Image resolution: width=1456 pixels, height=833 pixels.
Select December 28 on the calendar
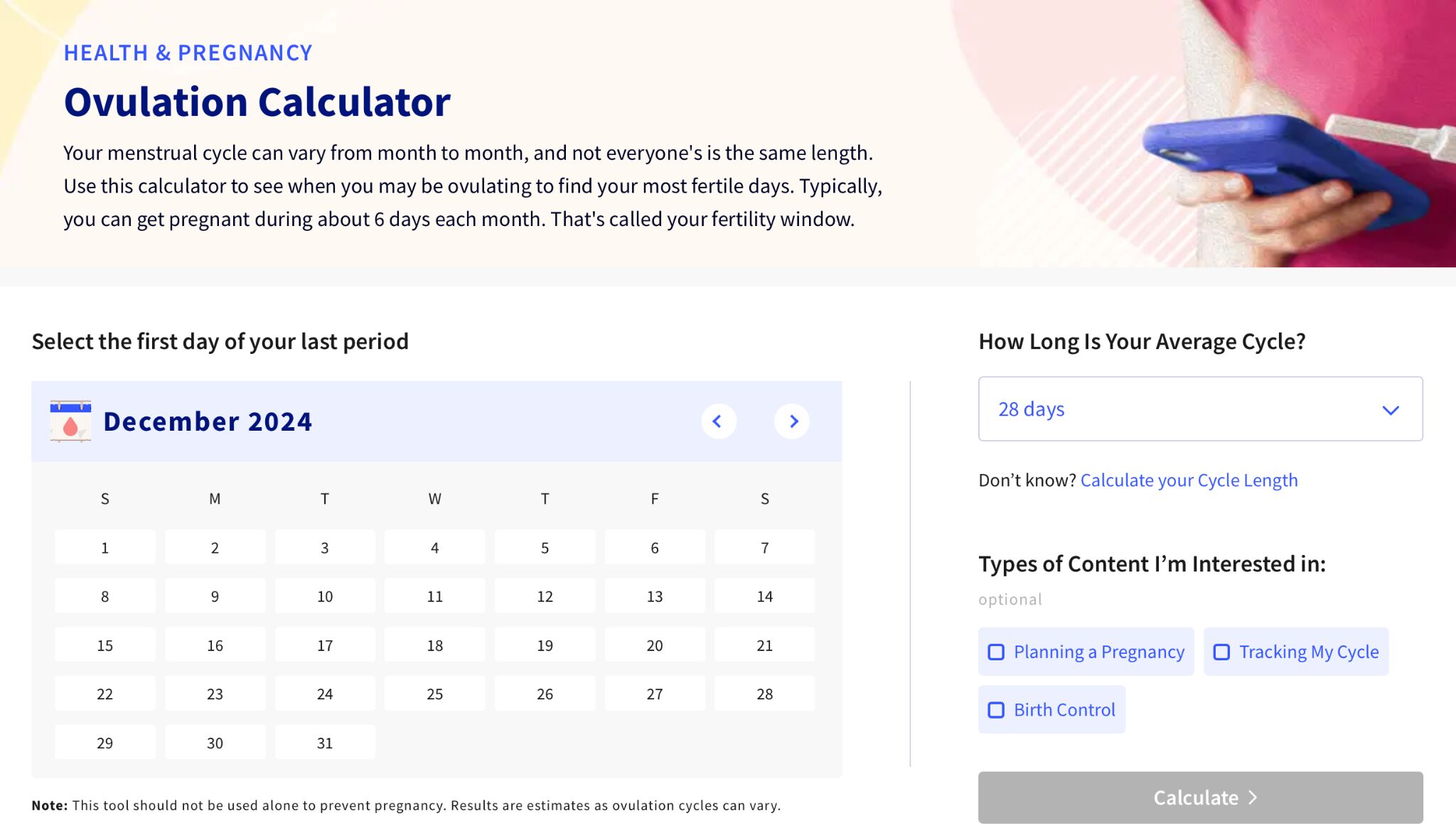coord(765,693)
